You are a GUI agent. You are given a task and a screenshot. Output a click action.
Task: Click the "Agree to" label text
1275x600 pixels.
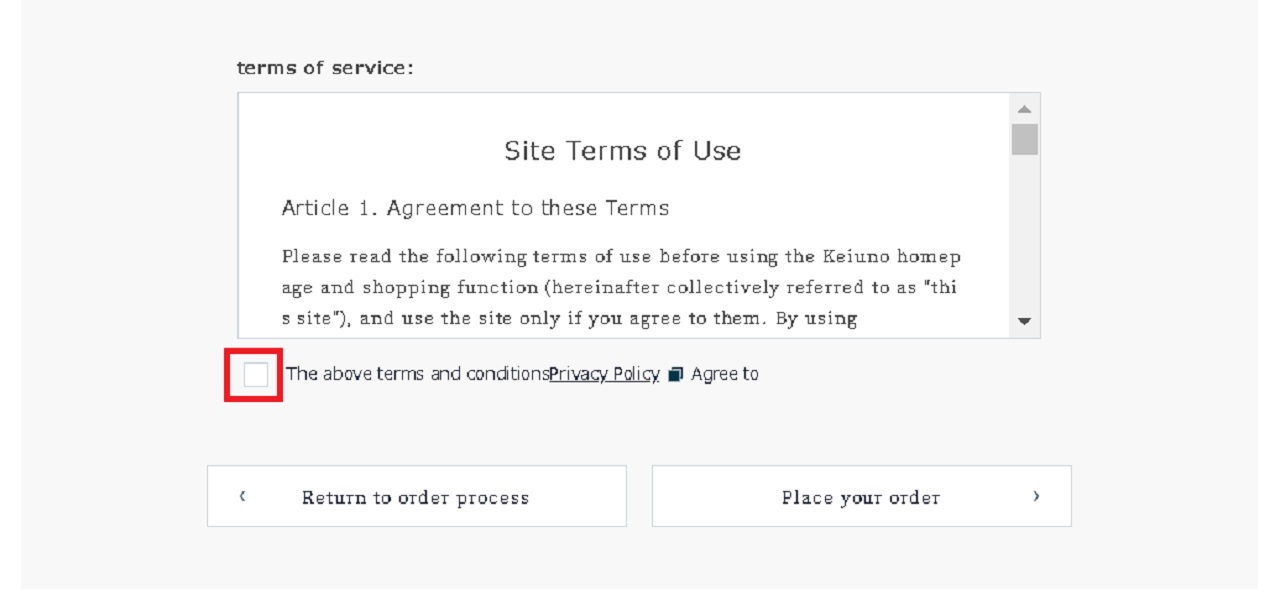[725, 374]
